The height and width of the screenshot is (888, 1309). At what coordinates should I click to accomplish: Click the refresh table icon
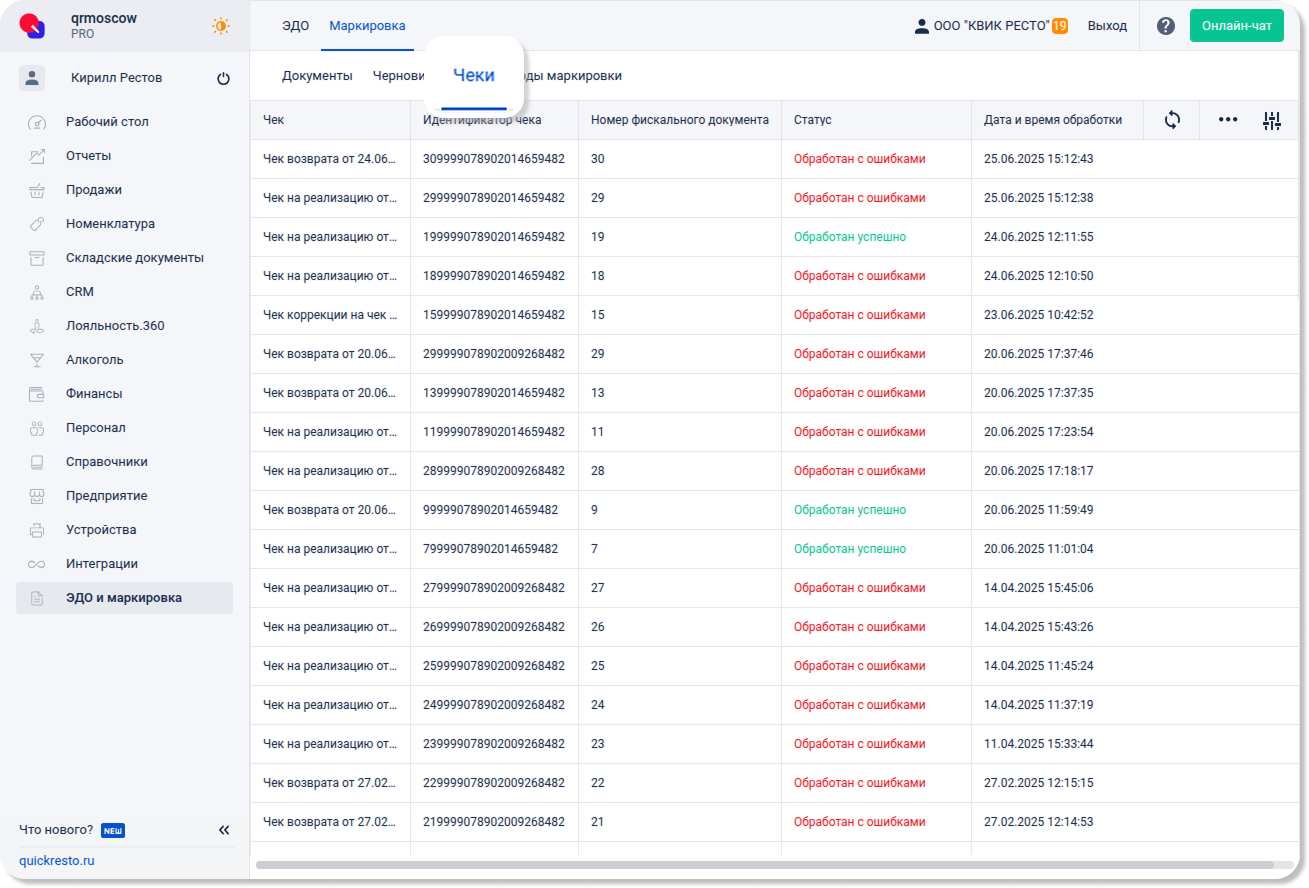pyautogui.click(x=1172, y=120)
